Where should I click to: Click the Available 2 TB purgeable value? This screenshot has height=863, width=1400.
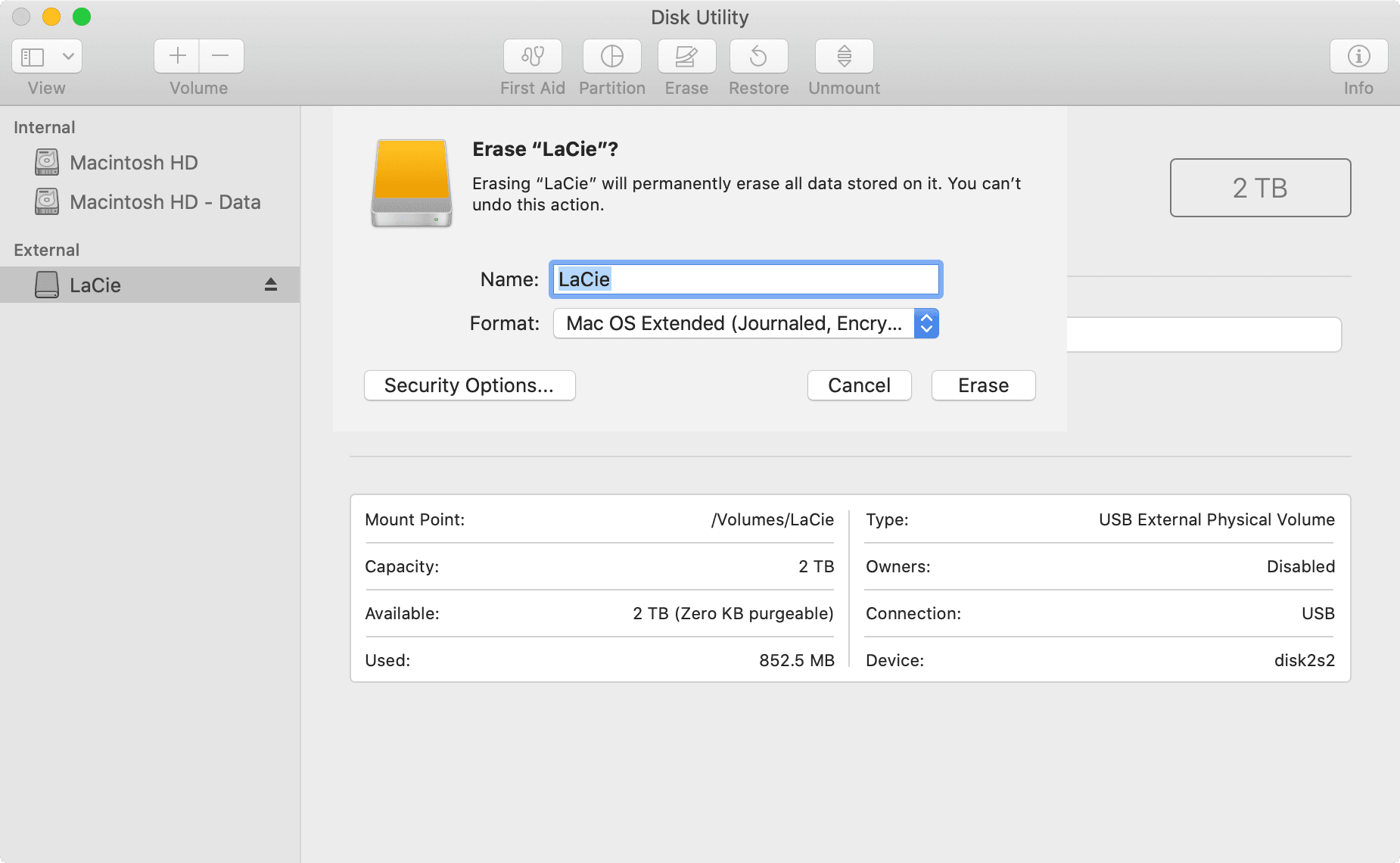tap(733, 613)
